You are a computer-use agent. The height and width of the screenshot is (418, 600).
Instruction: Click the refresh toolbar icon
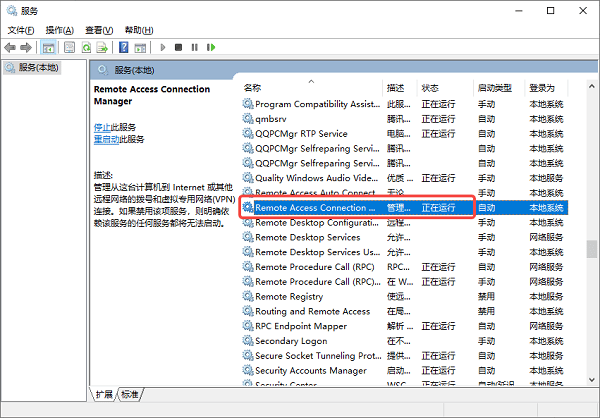(x=86, y=47)
